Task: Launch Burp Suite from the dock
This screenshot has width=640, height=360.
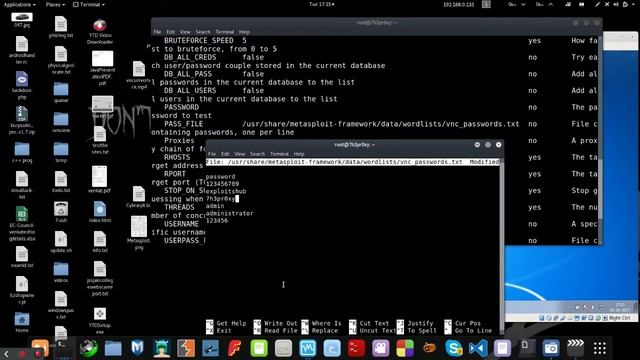Action: pos(186,348)
